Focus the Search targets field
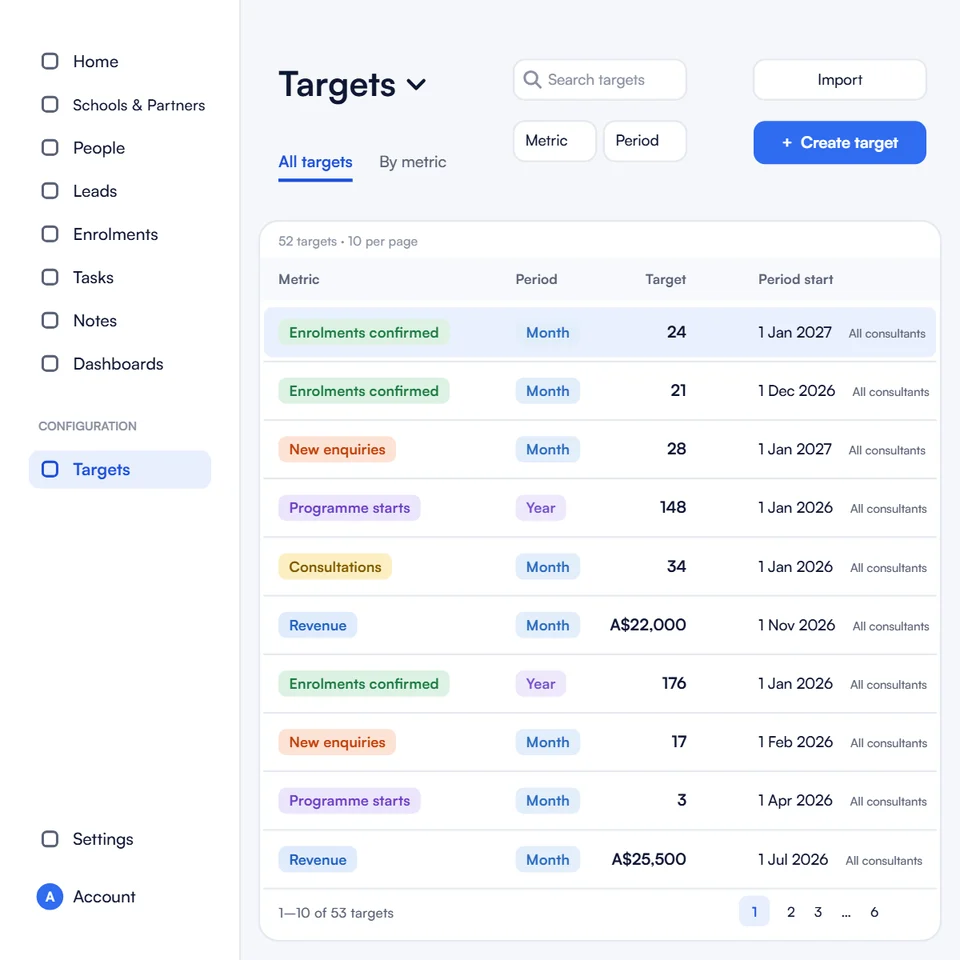The image size is (960, 960). pos(599,80)
